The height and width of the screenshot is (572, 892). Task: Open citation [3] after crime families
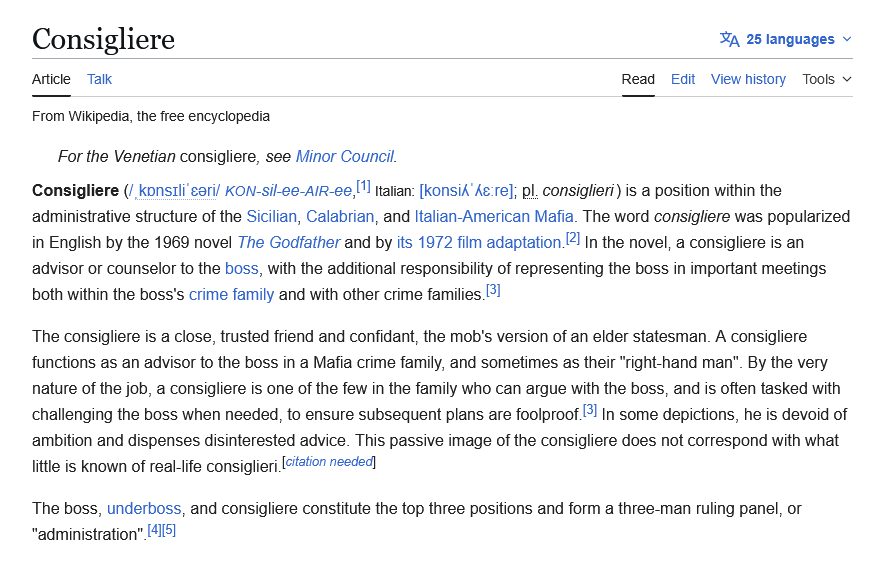(493, 290)
